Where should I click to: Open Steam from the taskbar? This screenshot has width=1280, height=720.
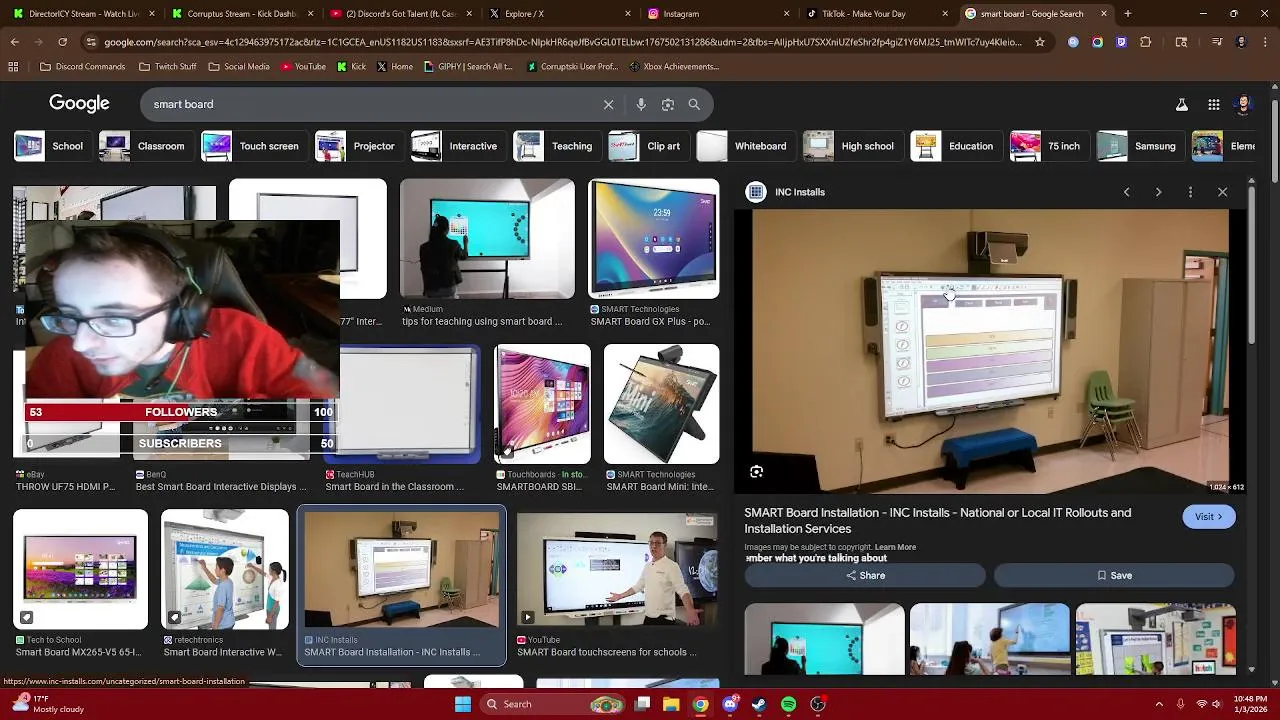[x=759, y=704]
